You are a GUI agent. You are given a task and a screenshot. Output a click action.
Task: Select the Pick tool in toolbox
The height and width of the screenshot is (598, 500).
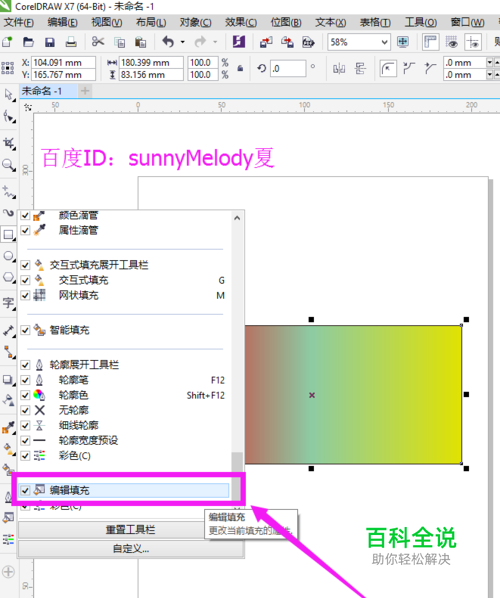pos(9,95)
